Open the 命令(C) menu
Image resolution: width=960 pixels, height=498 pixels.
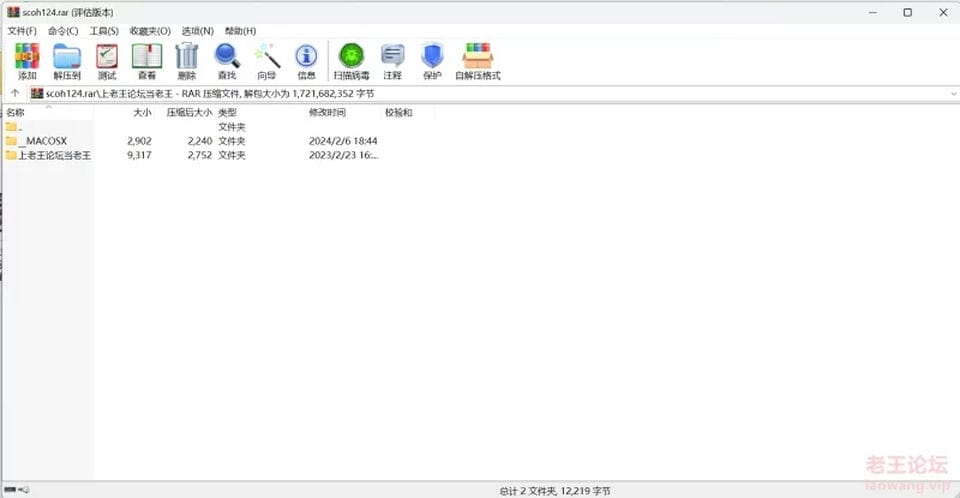[x=63, y=31]
